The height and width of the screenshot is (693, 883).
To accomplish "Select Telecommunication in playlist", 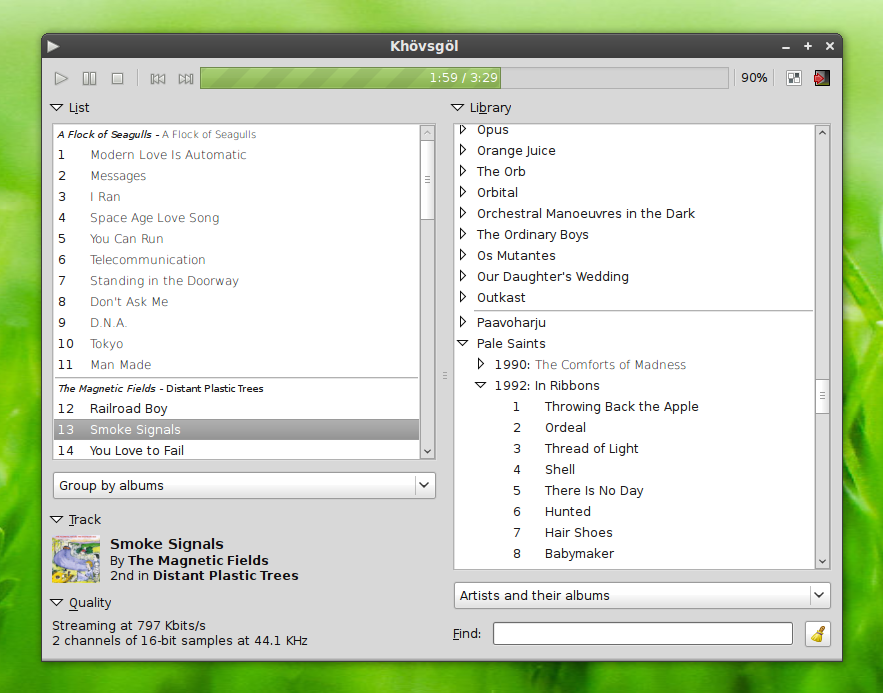I will [237, 260].
